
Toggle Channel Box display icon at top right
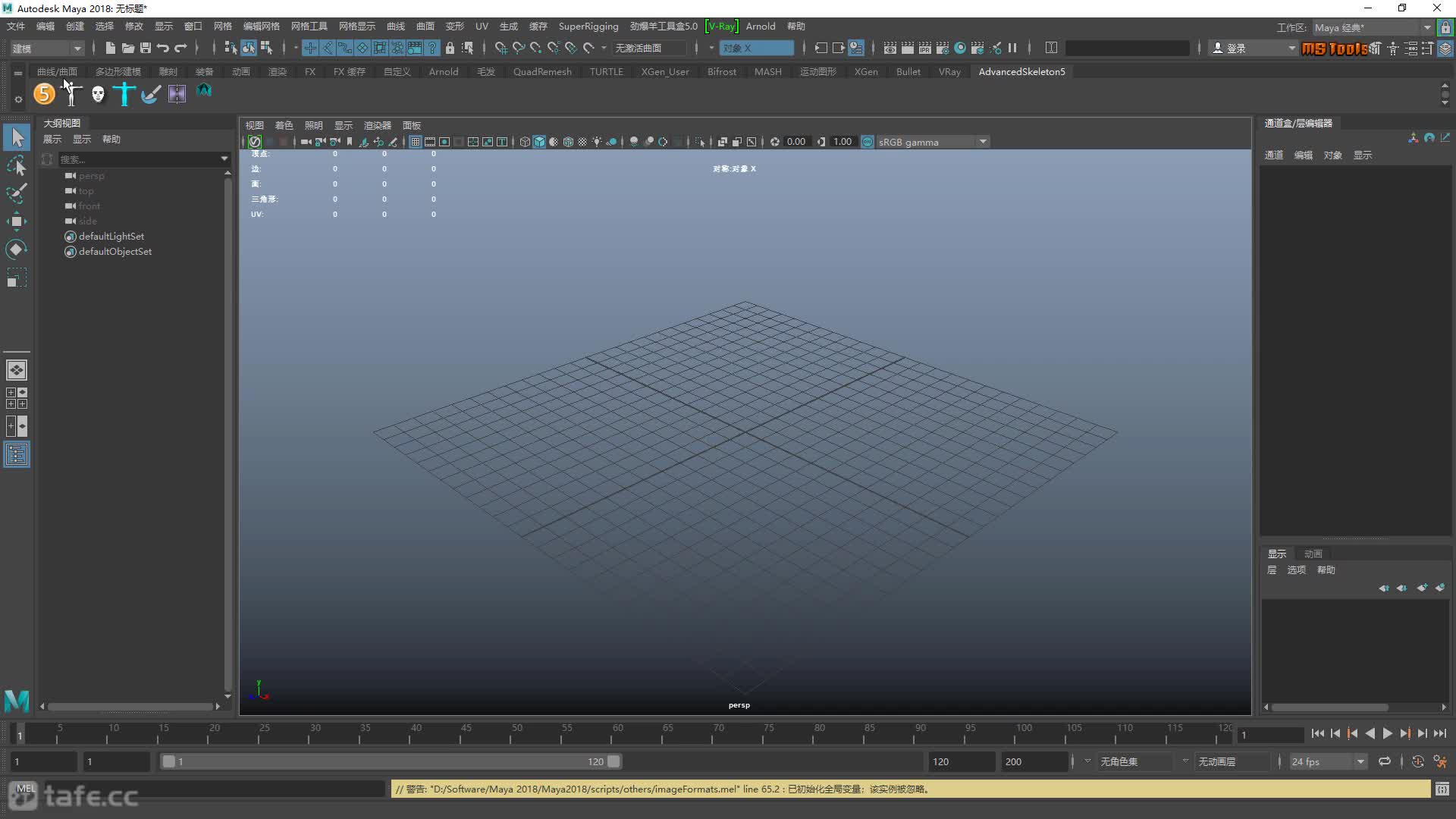point(1445,48)
